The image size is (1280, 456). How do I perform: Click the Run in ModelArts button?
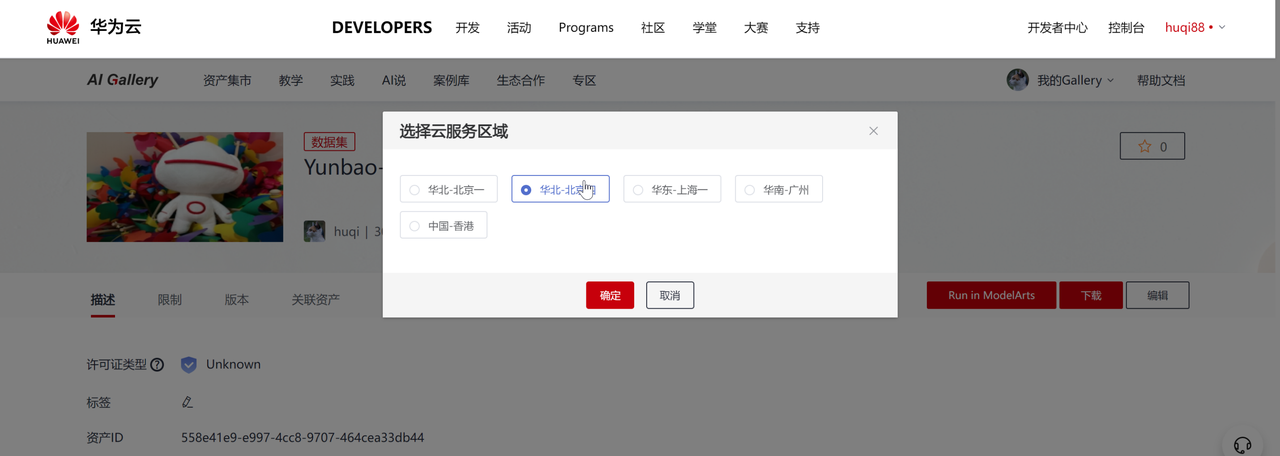[991, 295]
